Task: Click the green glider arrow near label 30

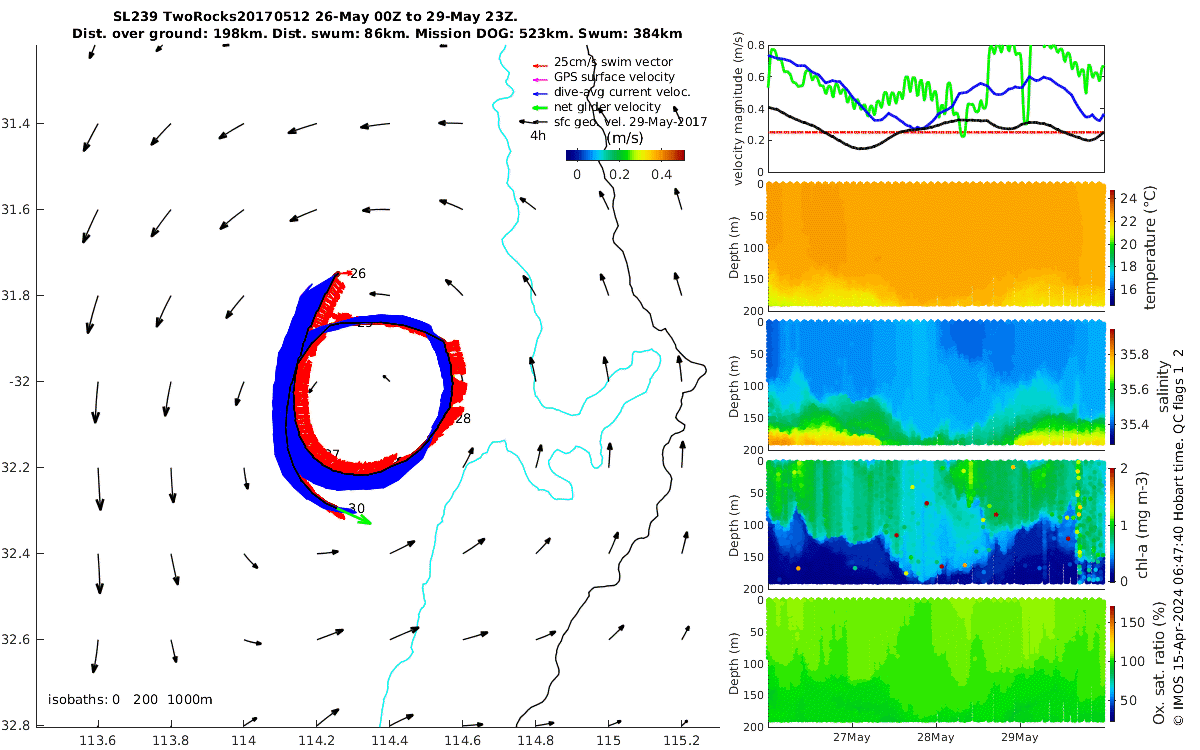Action: point(355,516)
